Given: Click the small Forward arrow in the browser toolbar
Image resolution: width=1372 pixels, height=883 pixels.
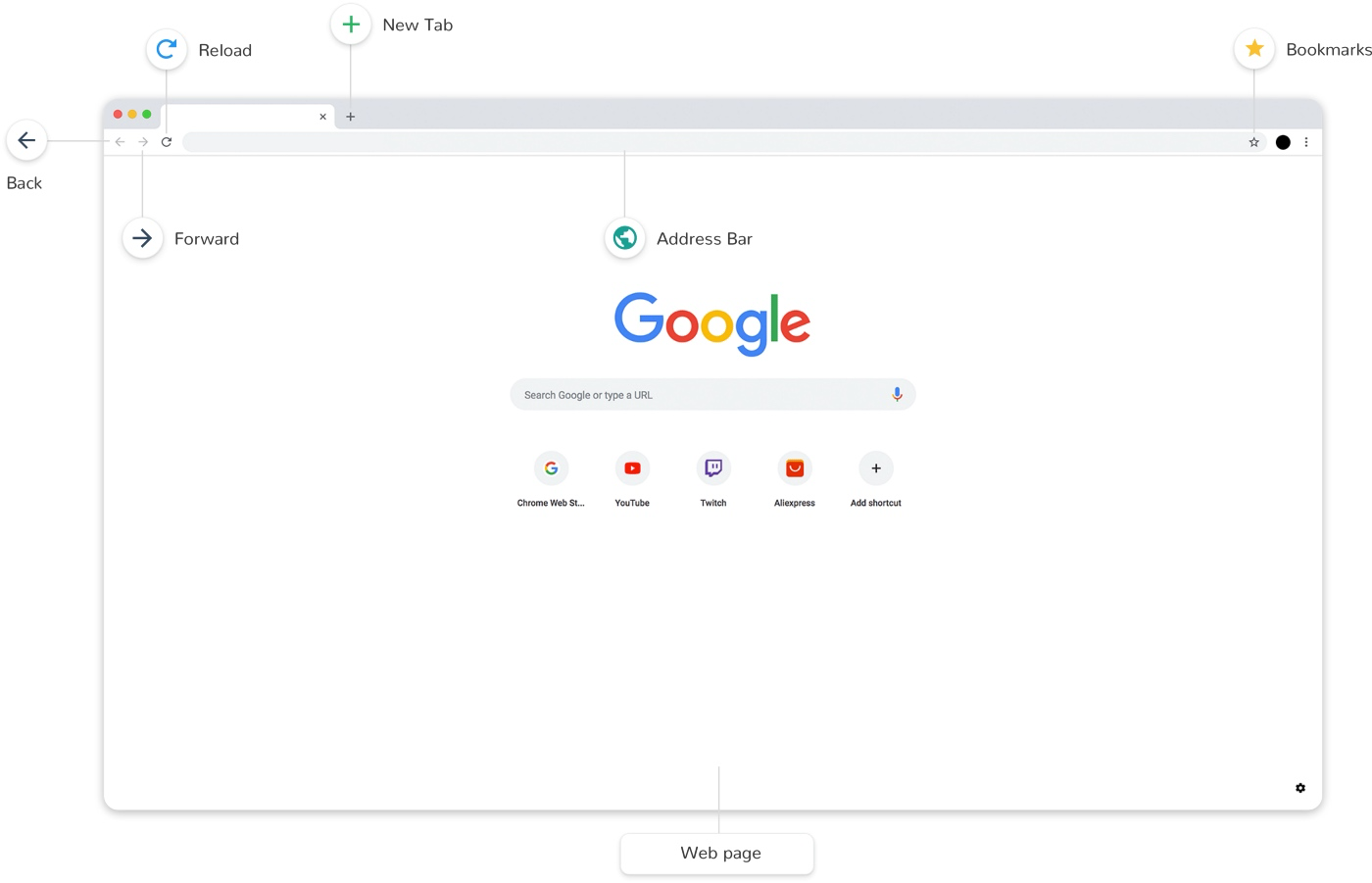Looking at the screenshot, I should [x=143, y=142].
